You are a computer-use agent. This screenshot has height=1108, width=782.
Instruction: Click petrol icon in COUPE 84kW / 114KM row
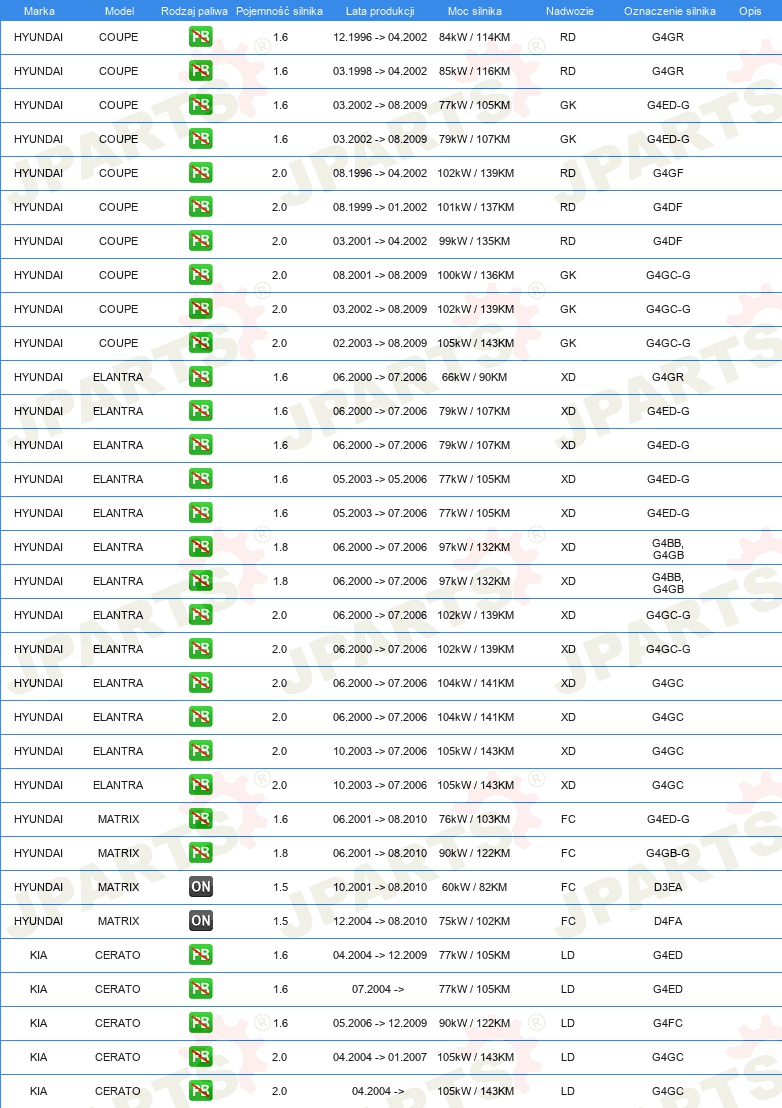[x=201, y=37]
